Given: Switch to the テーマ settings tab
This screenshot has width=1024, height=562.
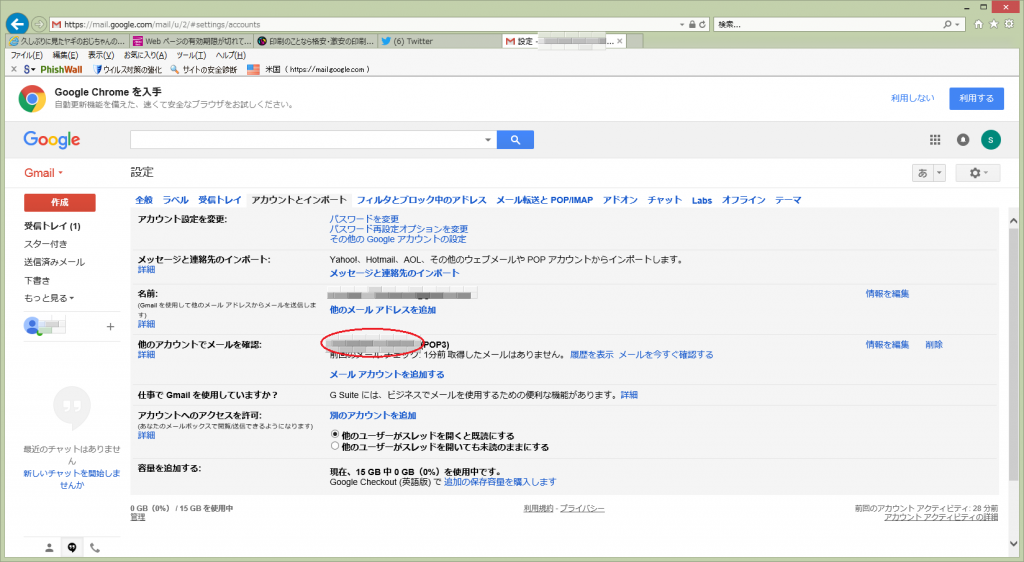Looking at the screenshot, I should (788, 200).
